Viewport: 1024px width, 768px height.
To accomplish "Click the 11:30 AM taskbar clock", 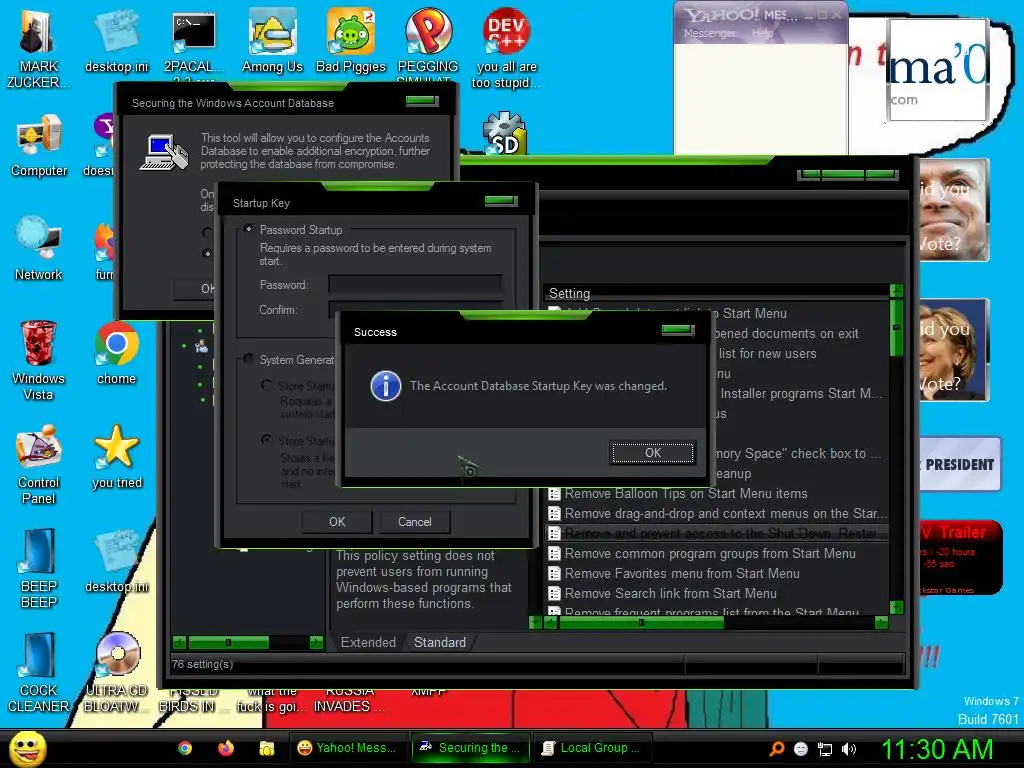I will pos(936,749).
